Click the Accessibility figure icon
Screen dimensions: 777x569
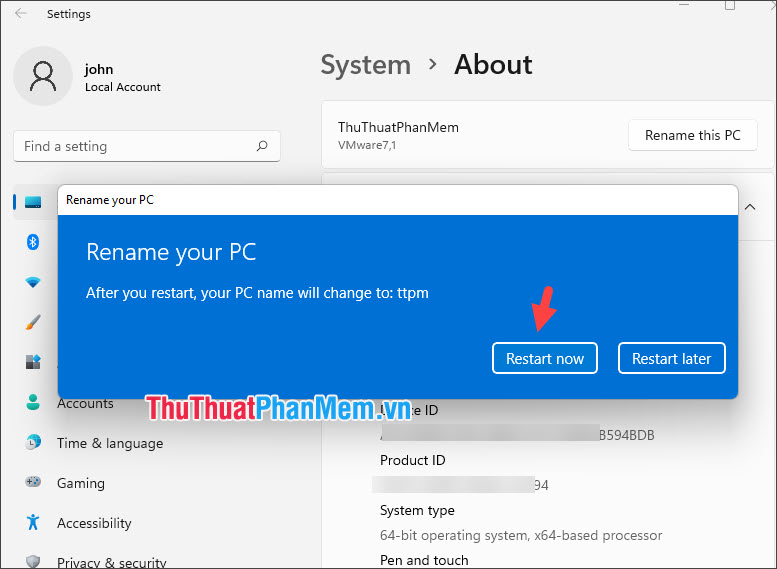[x=33, y=522]
